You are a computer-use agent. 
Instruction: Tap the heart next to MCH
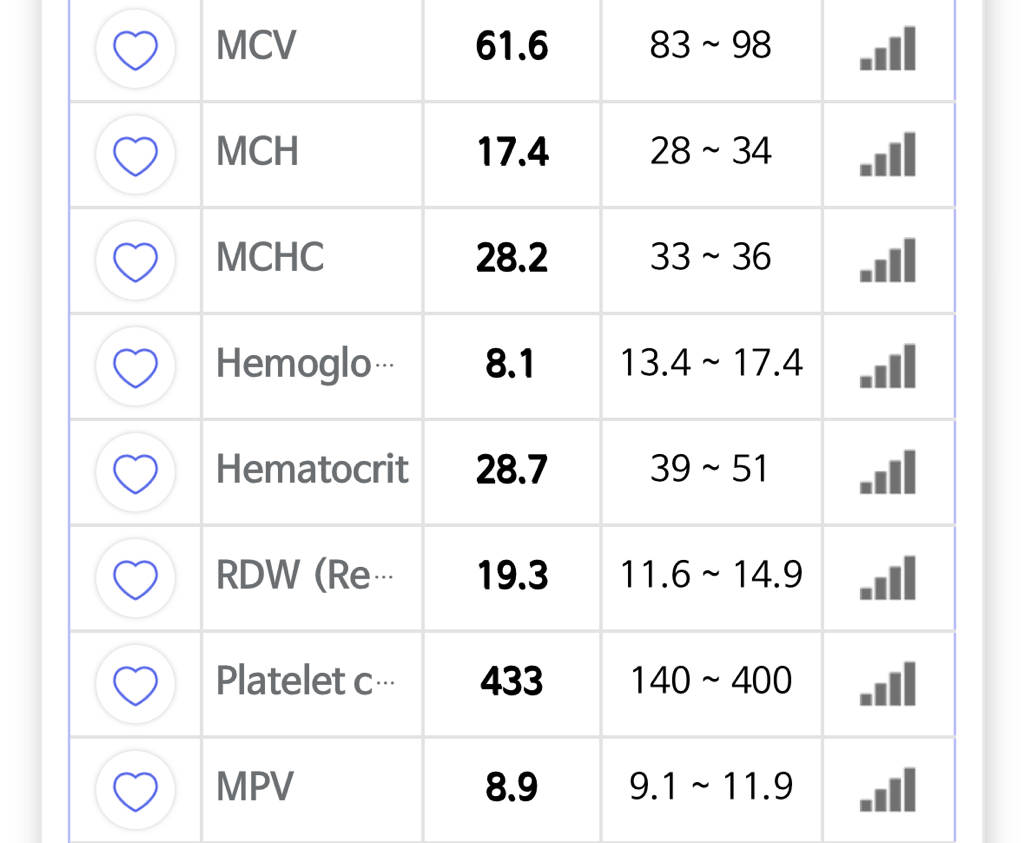[x=135, y=155]
